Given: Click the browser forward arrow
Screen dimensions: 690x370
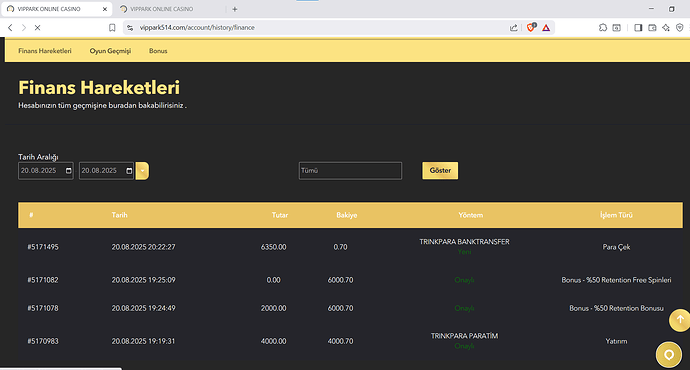Looking at the screenshot, I should point(24,28).
